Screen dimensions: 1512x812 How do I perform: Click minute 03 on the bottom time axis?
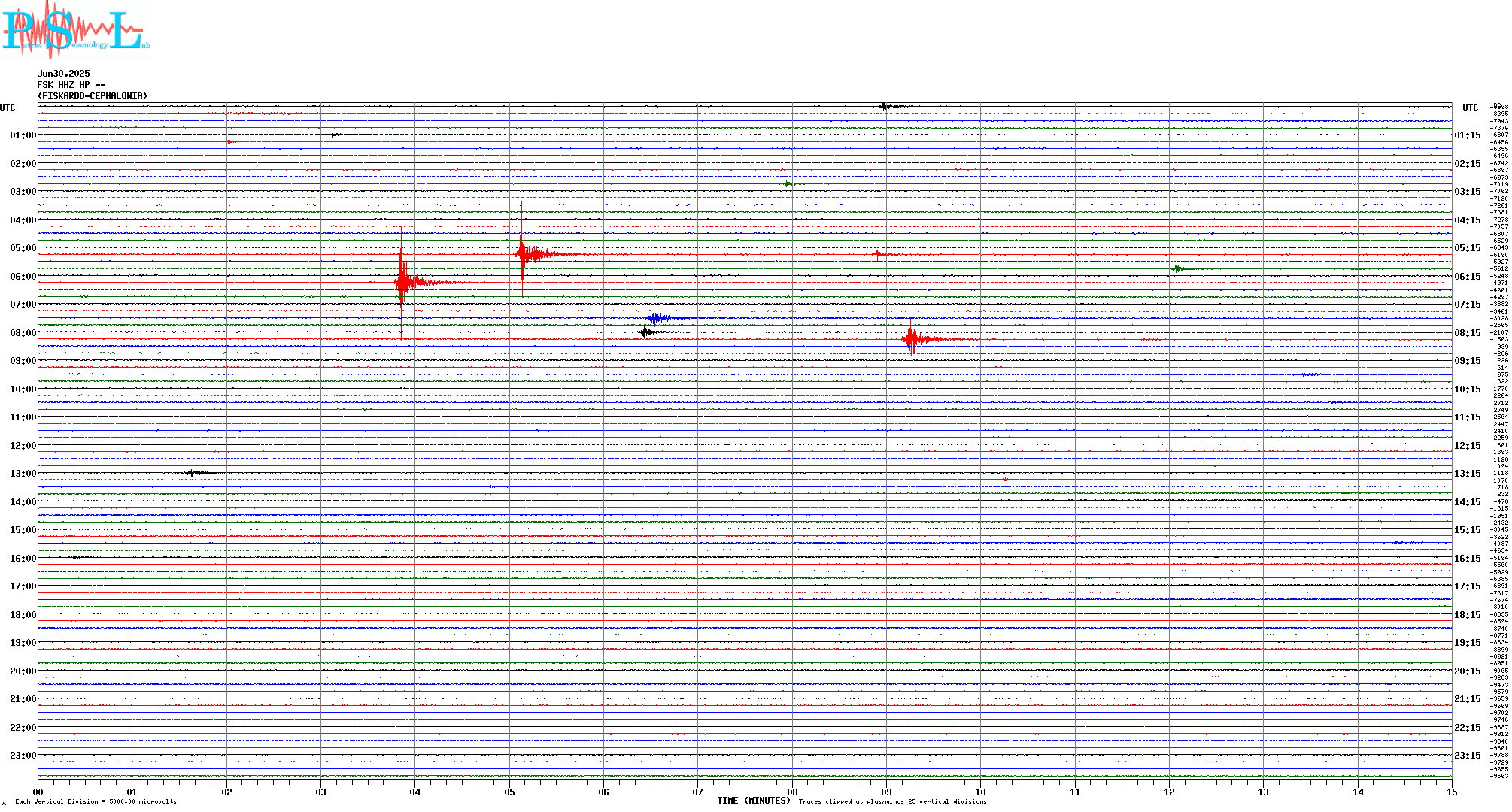pos(321,792)
